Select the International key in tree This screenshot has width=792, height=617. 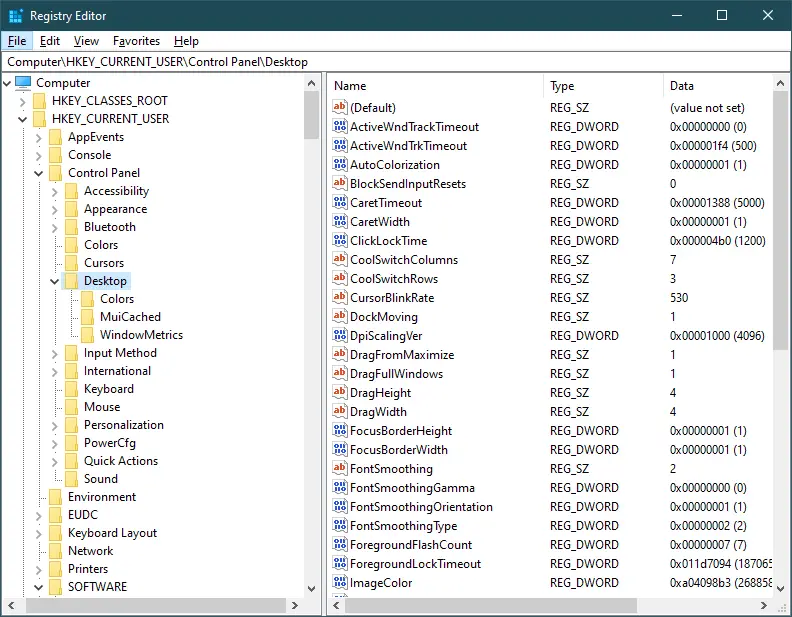pyautogui.click(x=117, y=371)
